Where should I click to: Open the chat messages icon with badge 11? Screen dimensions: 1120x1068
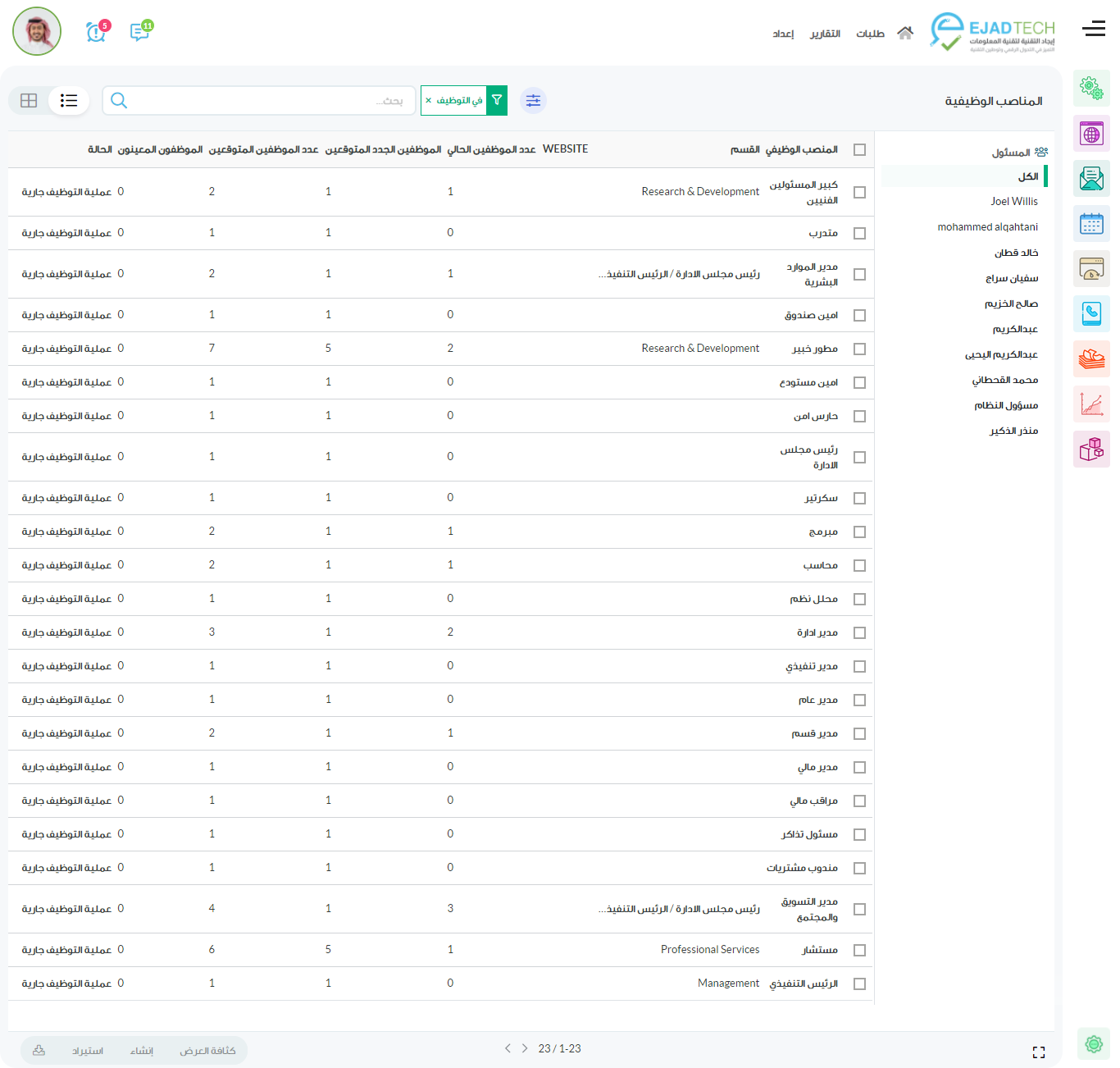[x=140, y=32]
